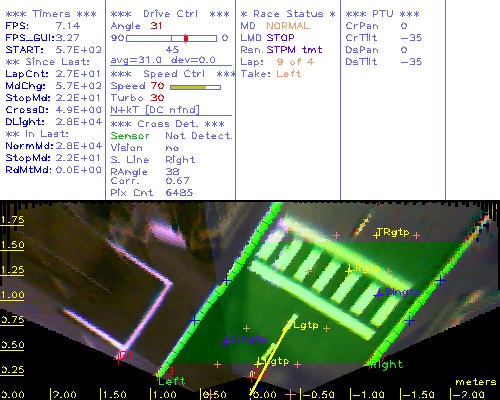Screen dimensions: 500x400
Task: Click the -0.50 tick on horizontal axis
Action: coord(319,395)
